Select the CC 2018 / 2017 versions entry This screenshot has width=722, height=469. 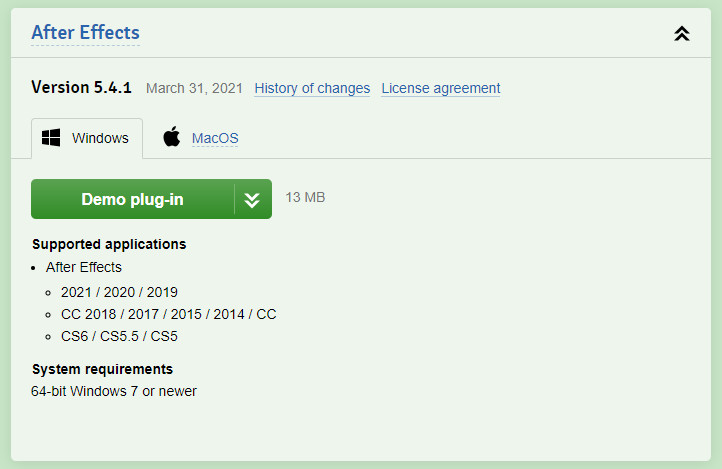click(x=169, y=314)
